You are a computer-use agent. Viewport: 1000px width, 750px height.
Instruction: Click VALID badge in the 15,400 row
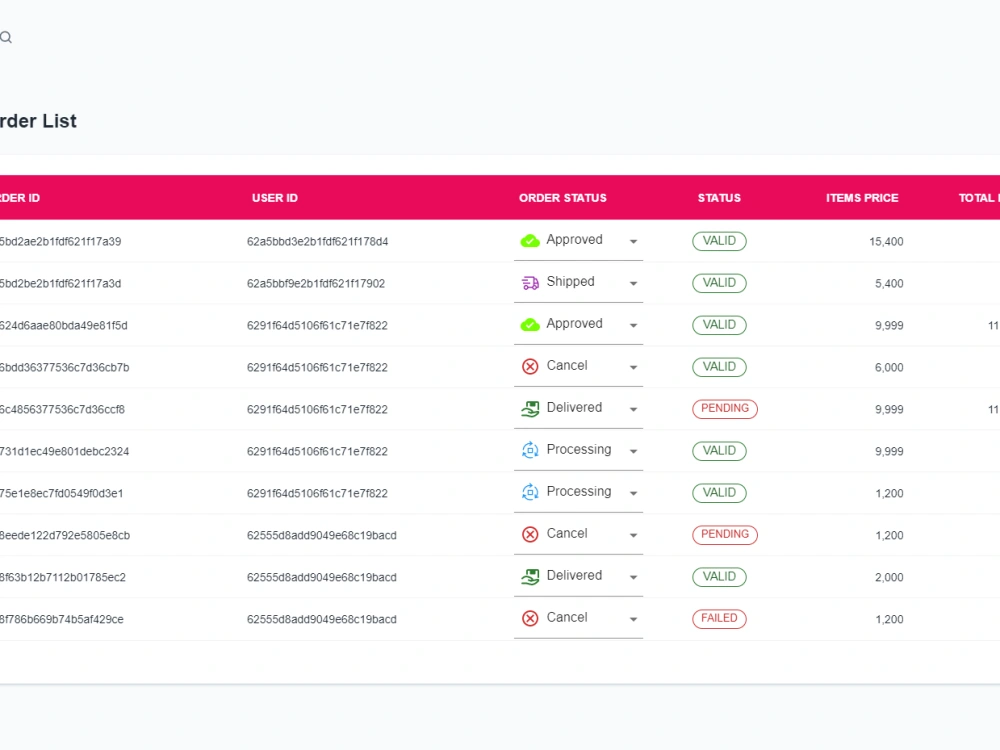pyautogui.click(x=719, y=241)
